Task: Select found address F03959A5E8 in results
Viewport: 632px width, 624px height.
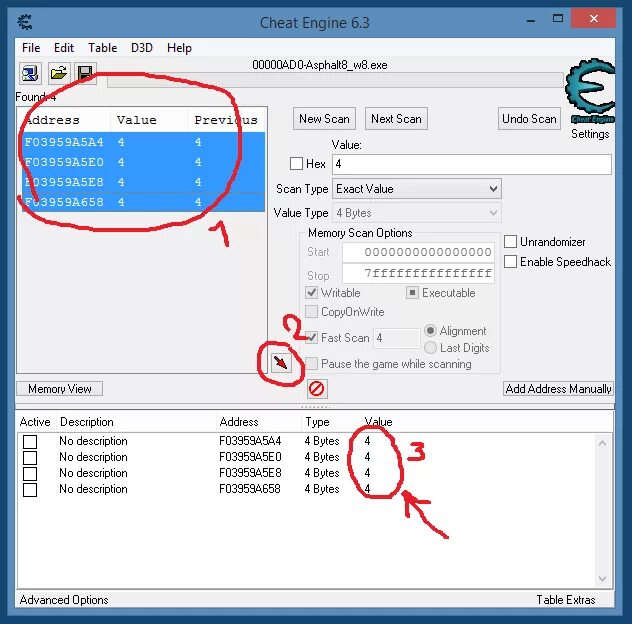Action: click(143, 182)
